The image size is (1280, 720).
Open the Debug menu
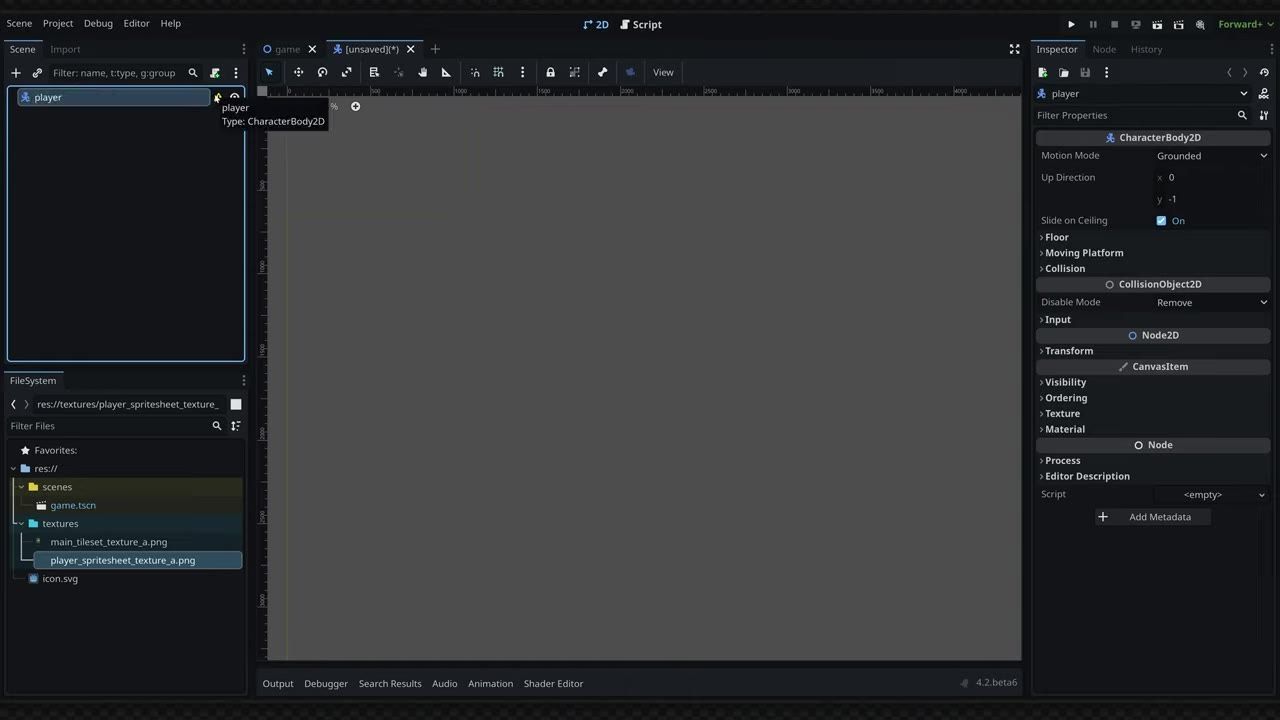click(x=98, y=23)
